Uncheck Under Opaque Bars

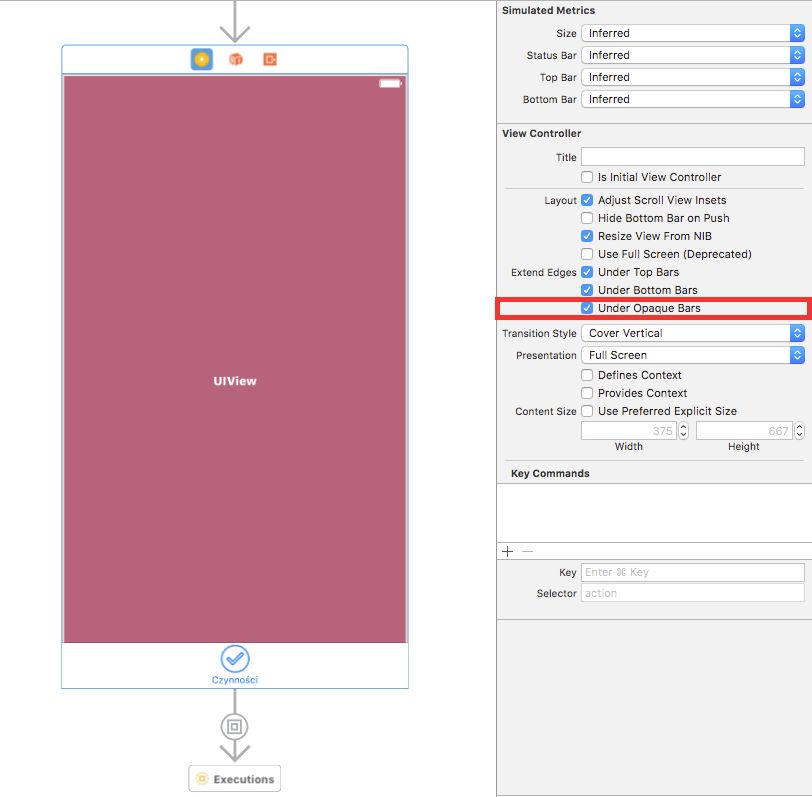[587, 308]
